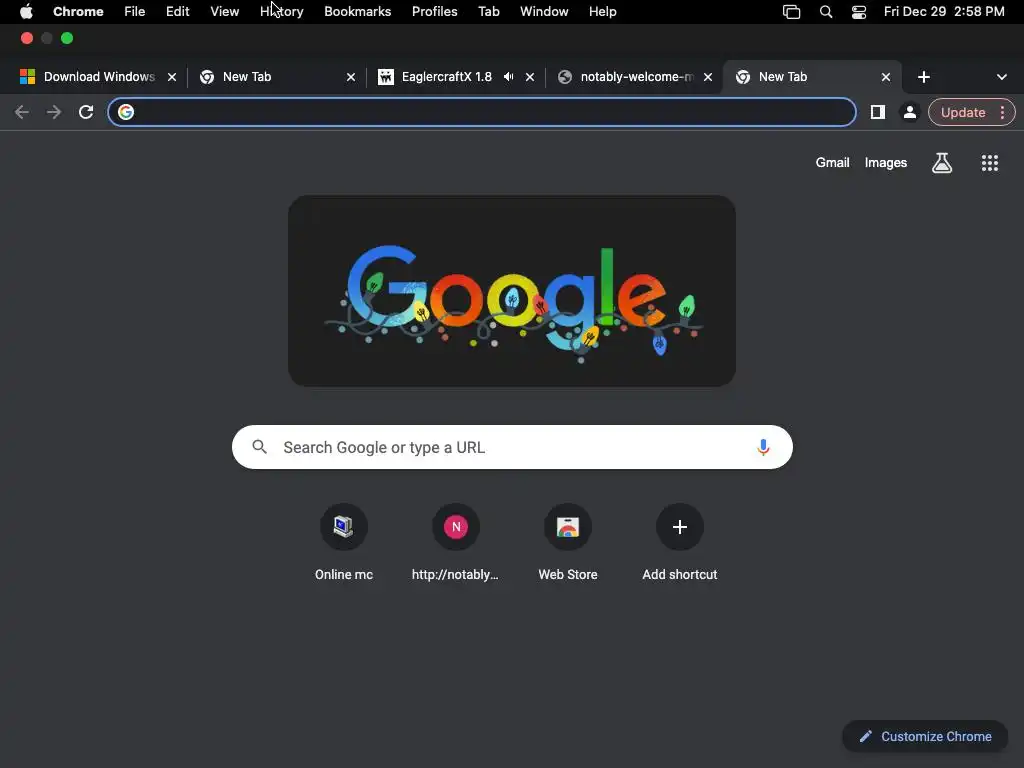
Task: Open macOS Control Center icon
Action: click(858, 12)
